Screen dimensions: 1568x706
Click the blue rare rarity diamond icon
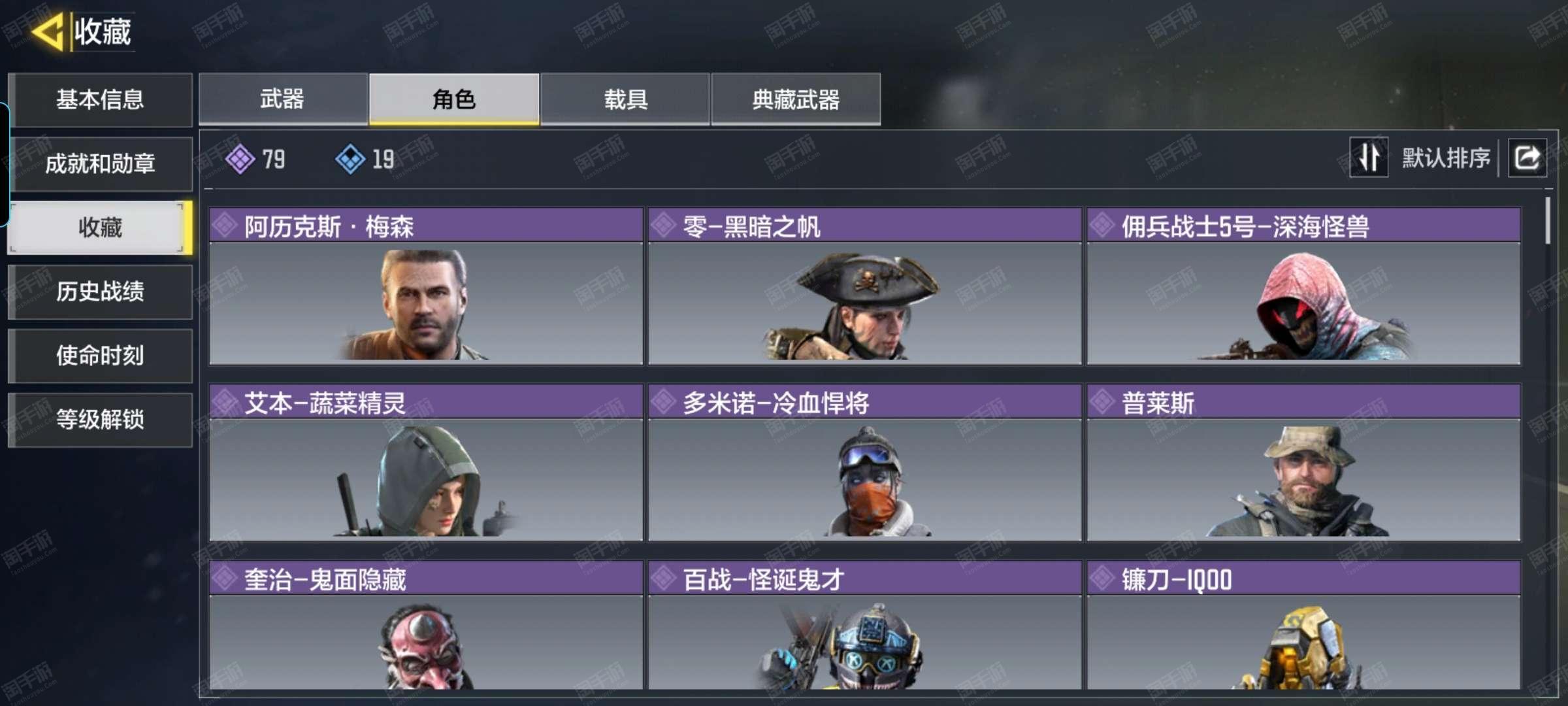click(x=350, y=159)
